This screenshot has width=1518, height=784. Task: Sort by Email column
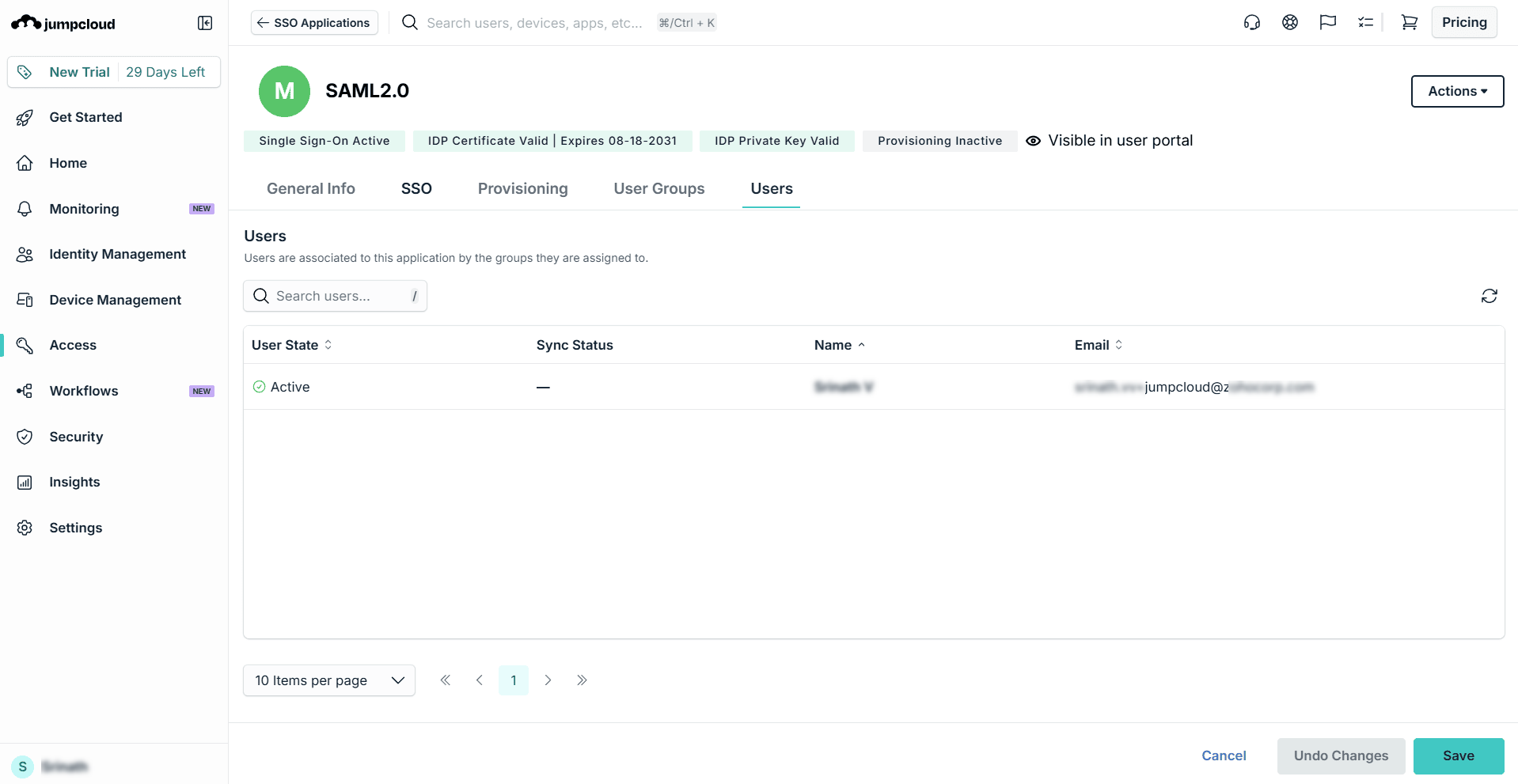[x=1099, y=345]
